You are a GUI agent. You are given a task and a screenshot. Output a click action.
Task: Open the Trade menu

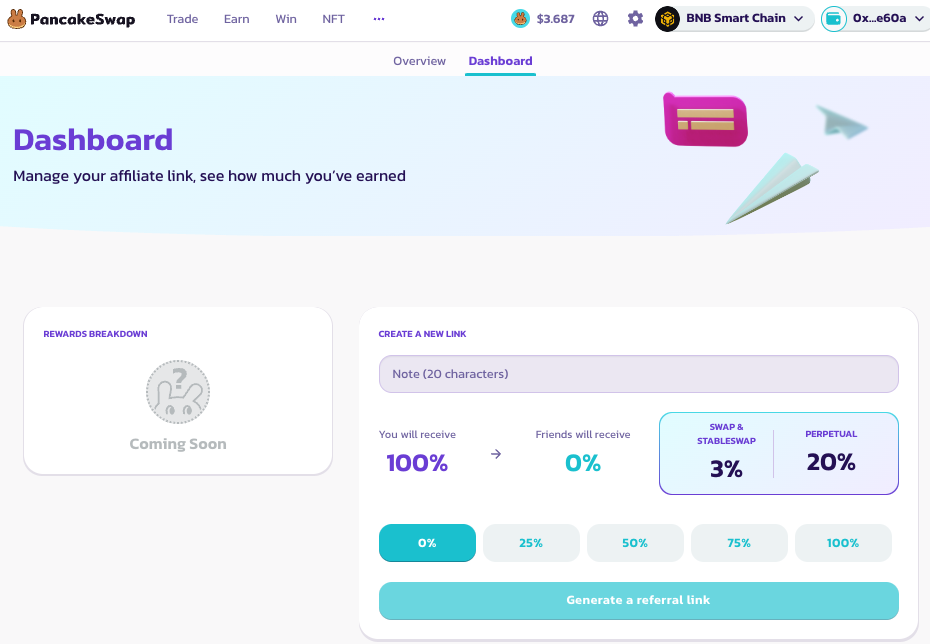click(183, 19)
